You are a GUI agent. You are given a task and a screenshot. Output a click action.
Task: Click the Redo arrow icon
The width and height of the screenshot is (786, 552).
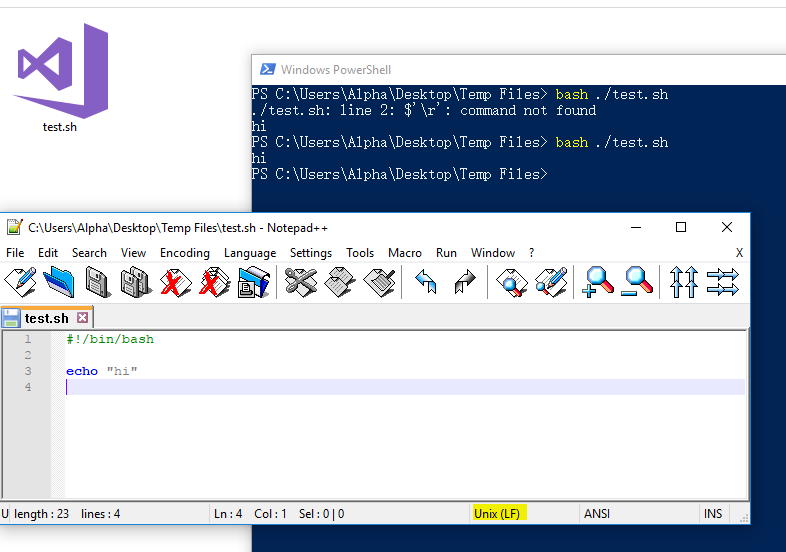[x=464, y=282]
